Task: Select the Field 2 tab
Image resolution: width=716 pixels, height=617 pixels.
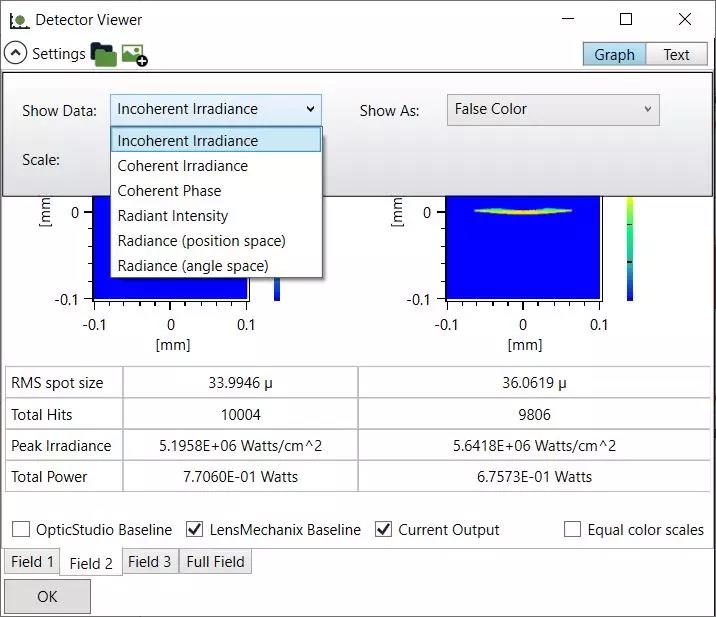Action: tap(91, 563)
